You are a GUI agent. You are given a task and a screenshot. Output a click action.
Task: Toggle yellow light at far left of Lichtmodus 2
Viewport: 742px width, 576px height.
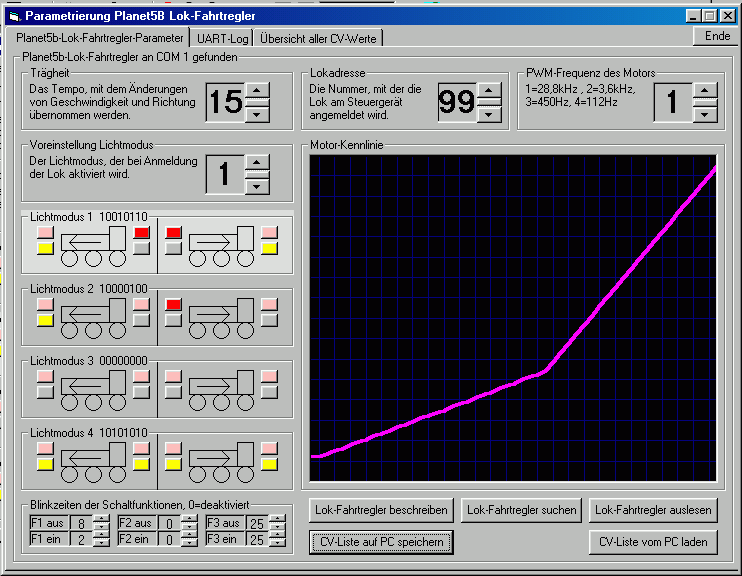coord(45,321)
